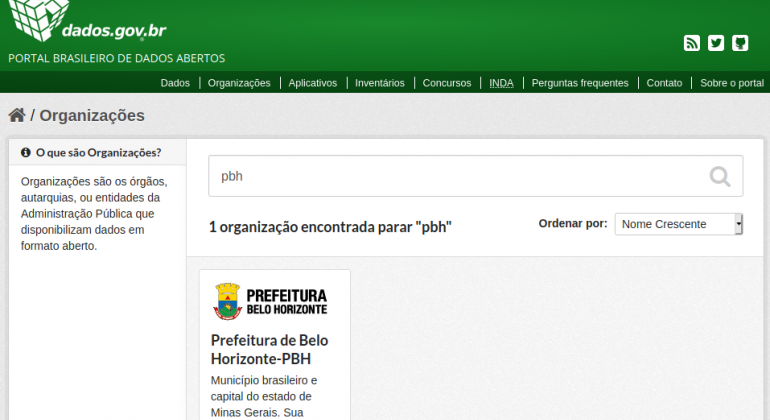Image resolution: width=770 pixels, height=420 pixels.
Task: Click the Ordenar por label
Action: click(x=573, y=224)
